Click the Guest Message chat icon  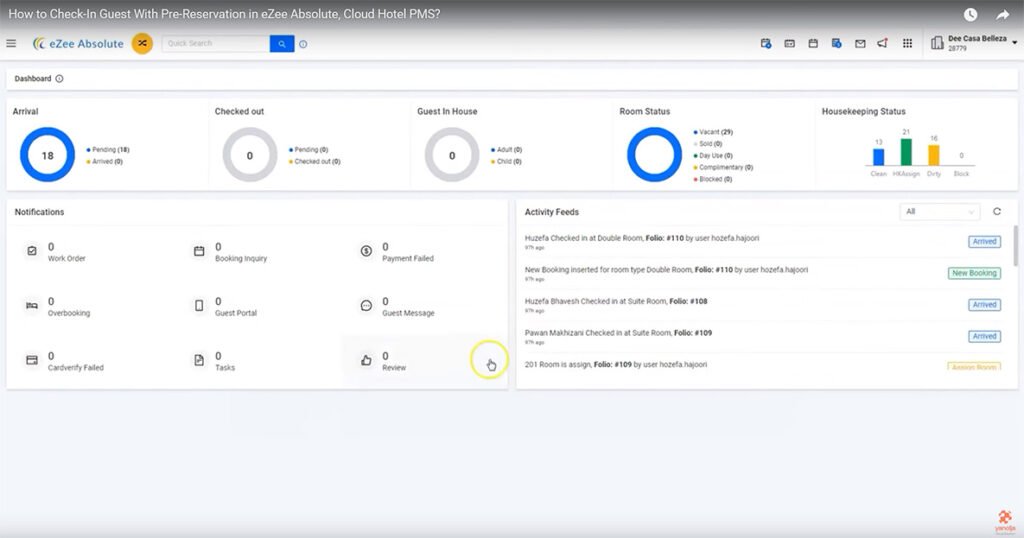pyautogui.click(x=366, y=306)
